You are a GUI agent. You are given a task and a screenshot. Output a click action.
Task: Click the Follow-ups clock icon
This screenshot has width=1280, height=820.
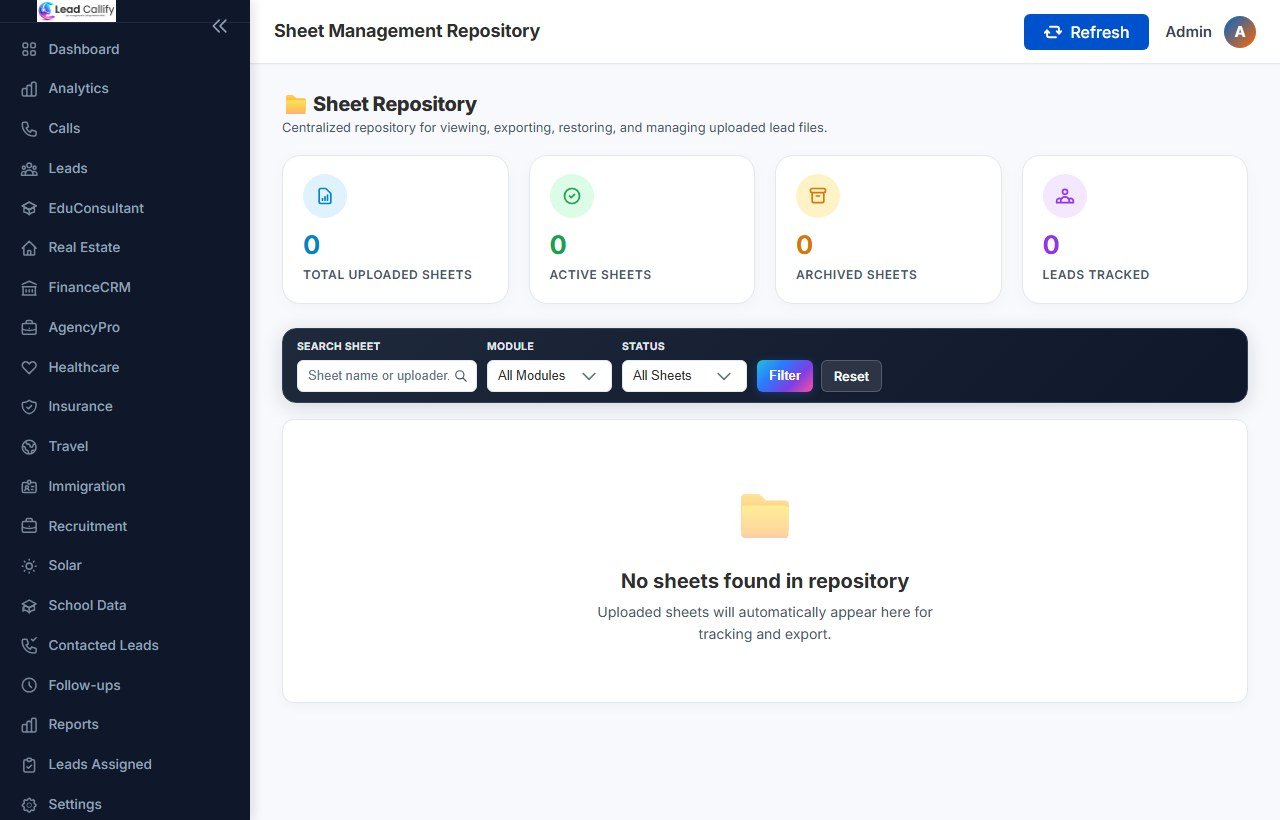coord(29,685)
